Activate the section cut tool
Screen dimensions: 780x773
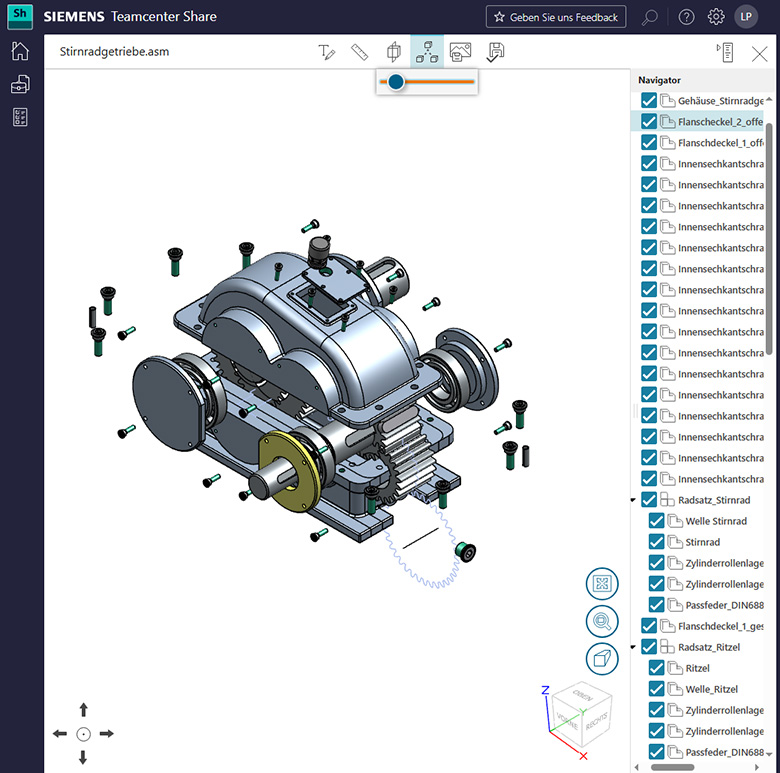(393, 52)
